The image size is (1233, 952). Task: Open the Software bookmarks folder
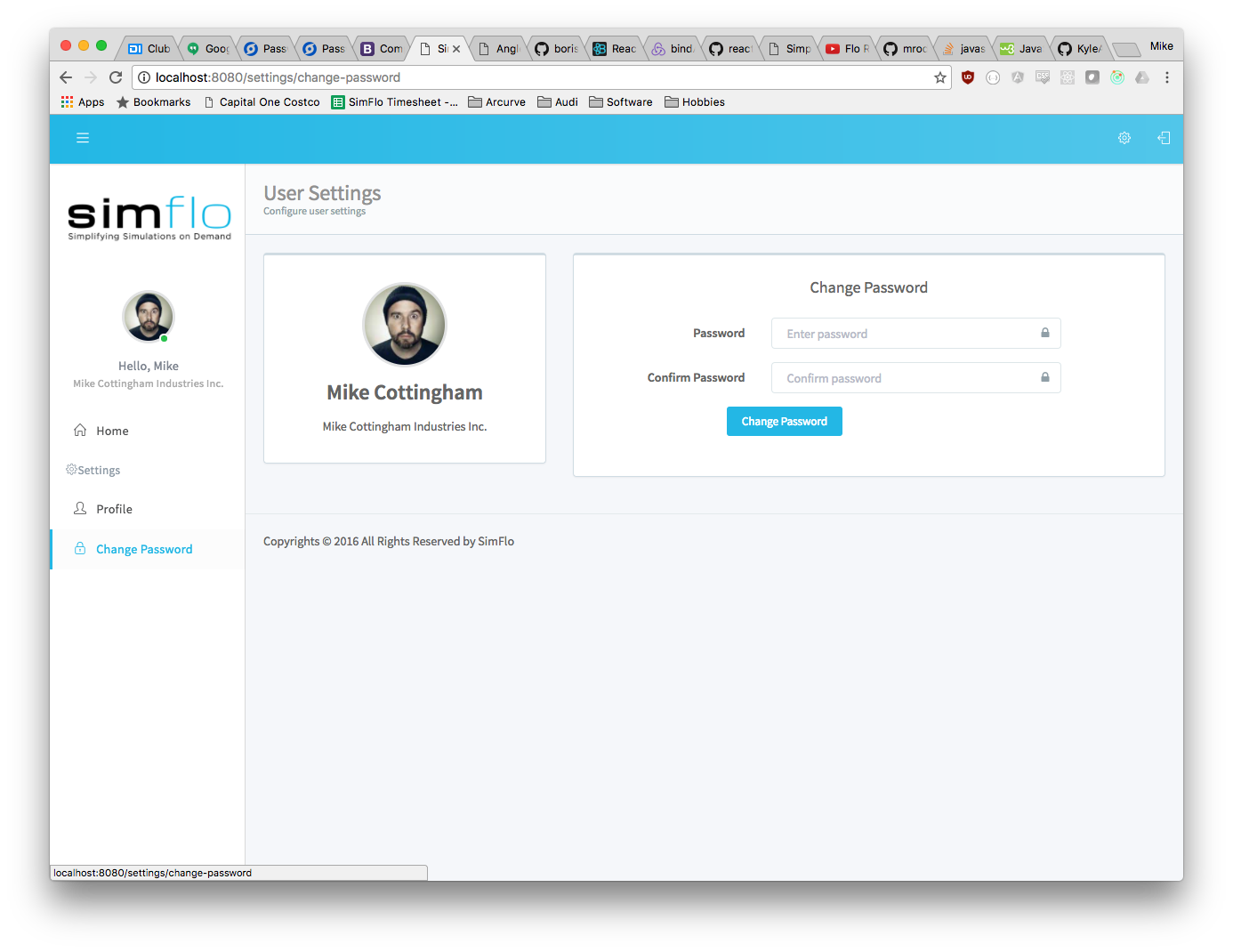[621, 102]
